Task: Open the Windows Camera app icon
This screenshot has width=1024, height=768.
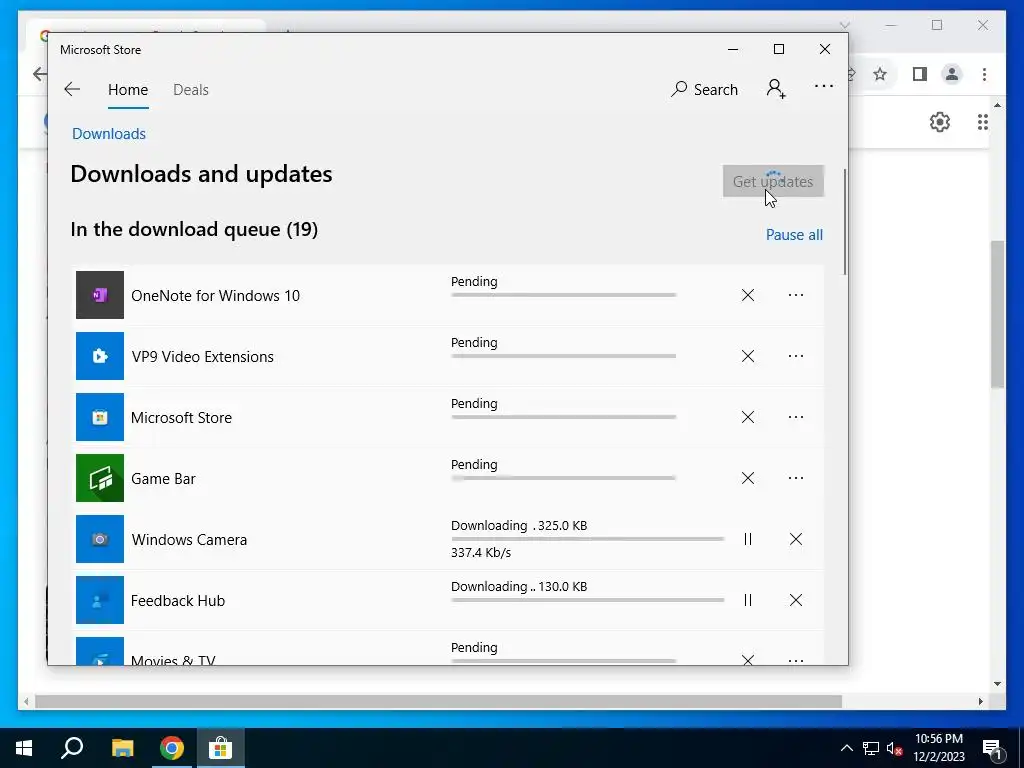Action: (x=100, y=539)
